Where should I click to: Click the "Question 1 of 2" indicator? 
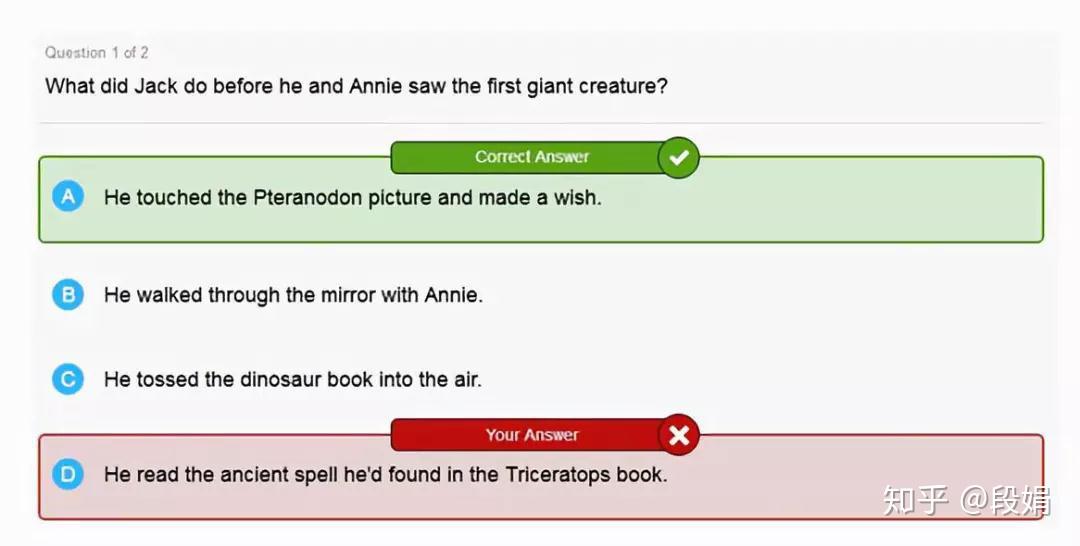(97, 52)
